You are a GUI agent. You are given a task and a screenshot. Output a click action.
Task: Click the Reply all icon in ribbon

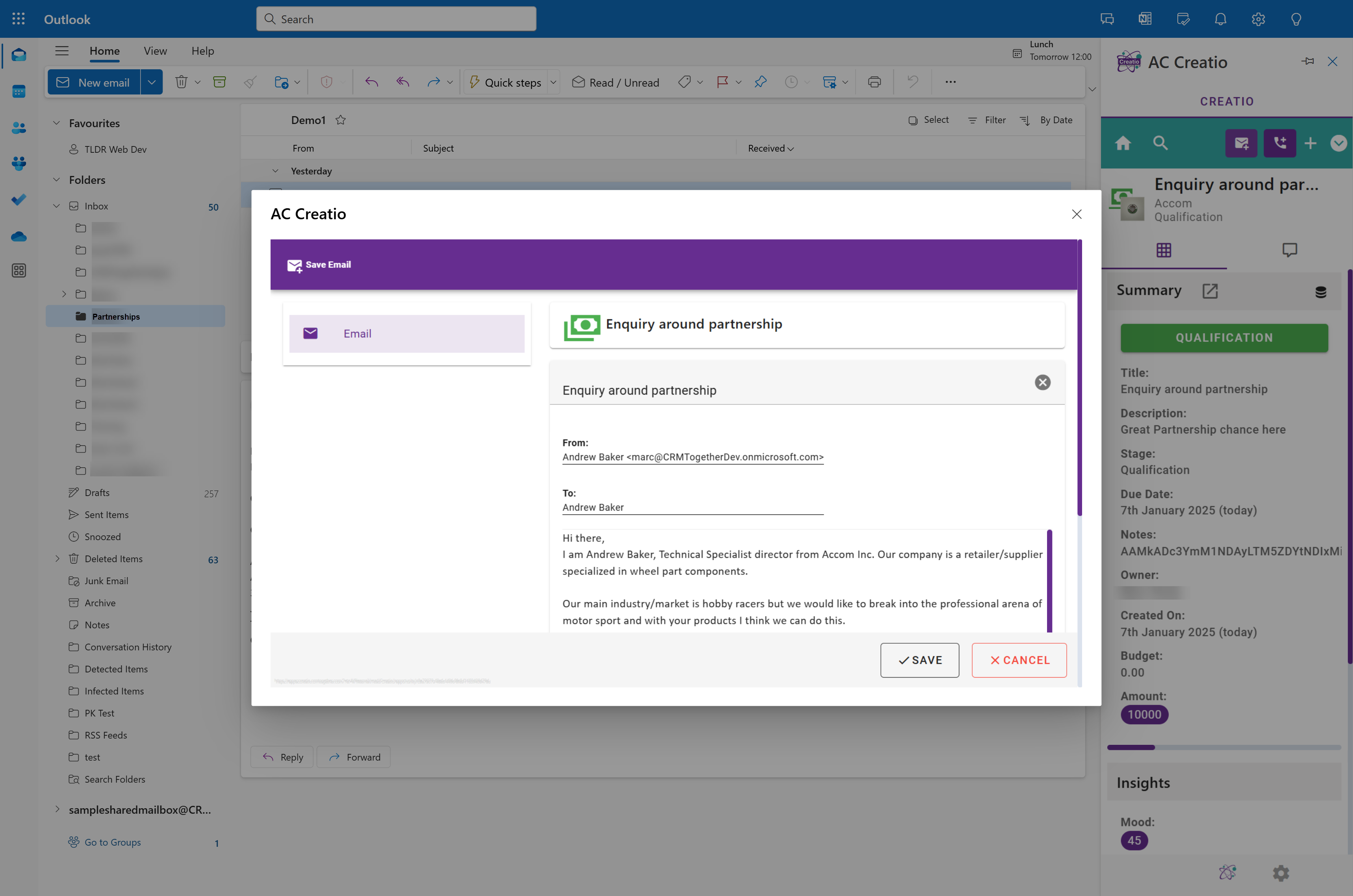click(403, 82)
